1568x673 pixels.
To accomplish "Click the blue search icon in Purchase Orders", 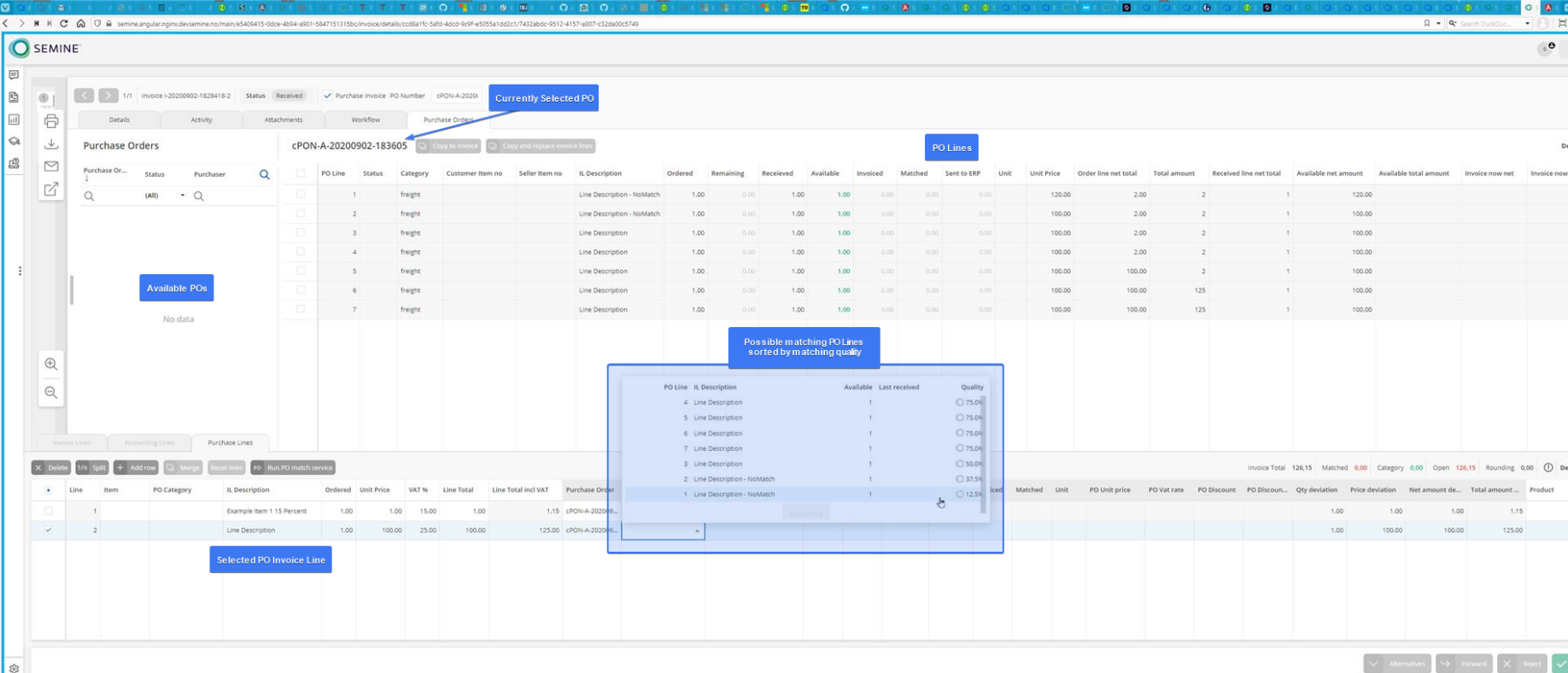I will [265, 174].
